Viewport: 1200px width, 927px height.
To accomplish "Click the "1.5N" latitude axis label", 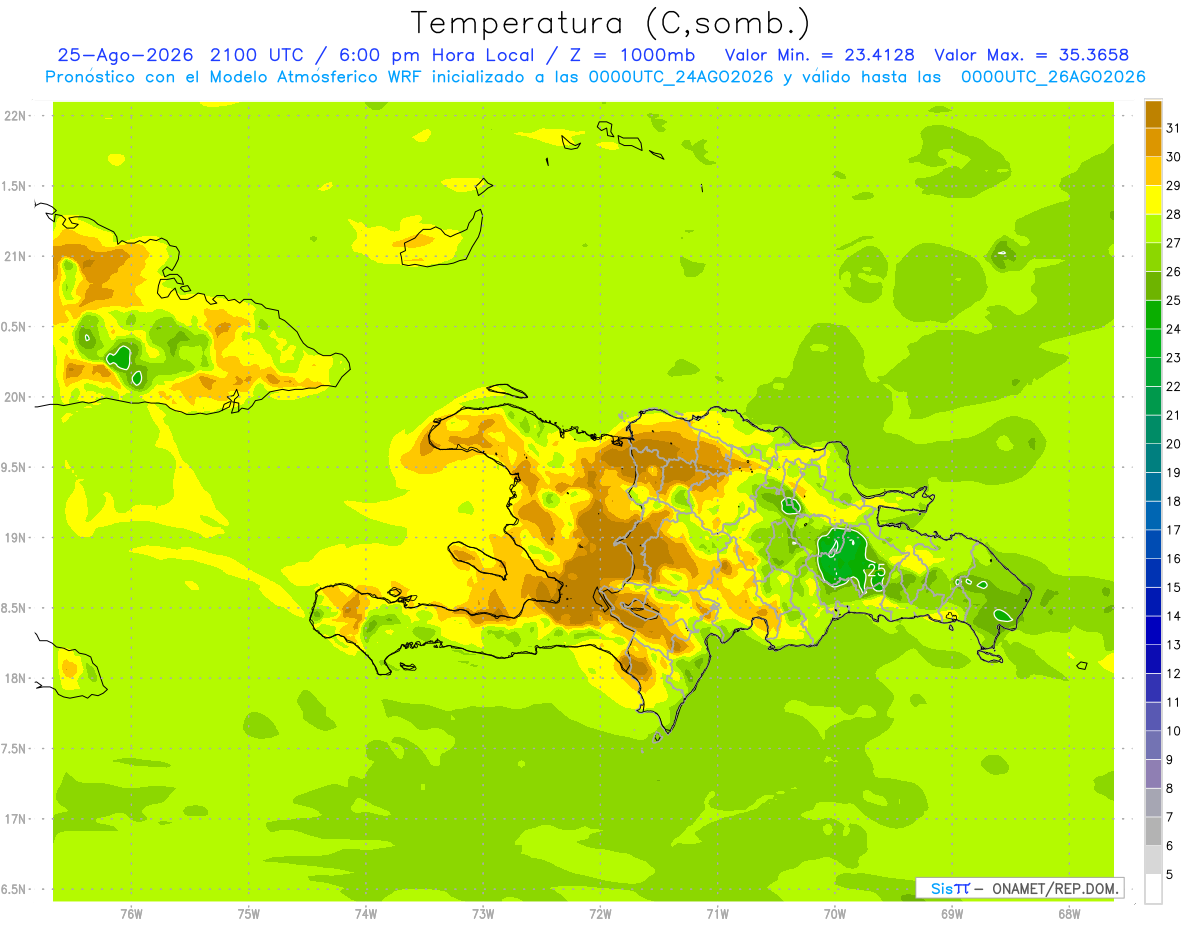I will pyautogui.click(x=15, y=186).
